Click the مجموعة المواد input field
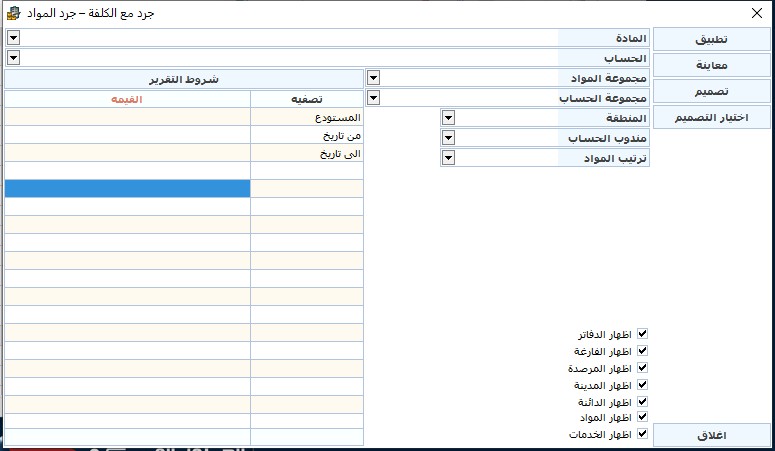 [469, 78]
